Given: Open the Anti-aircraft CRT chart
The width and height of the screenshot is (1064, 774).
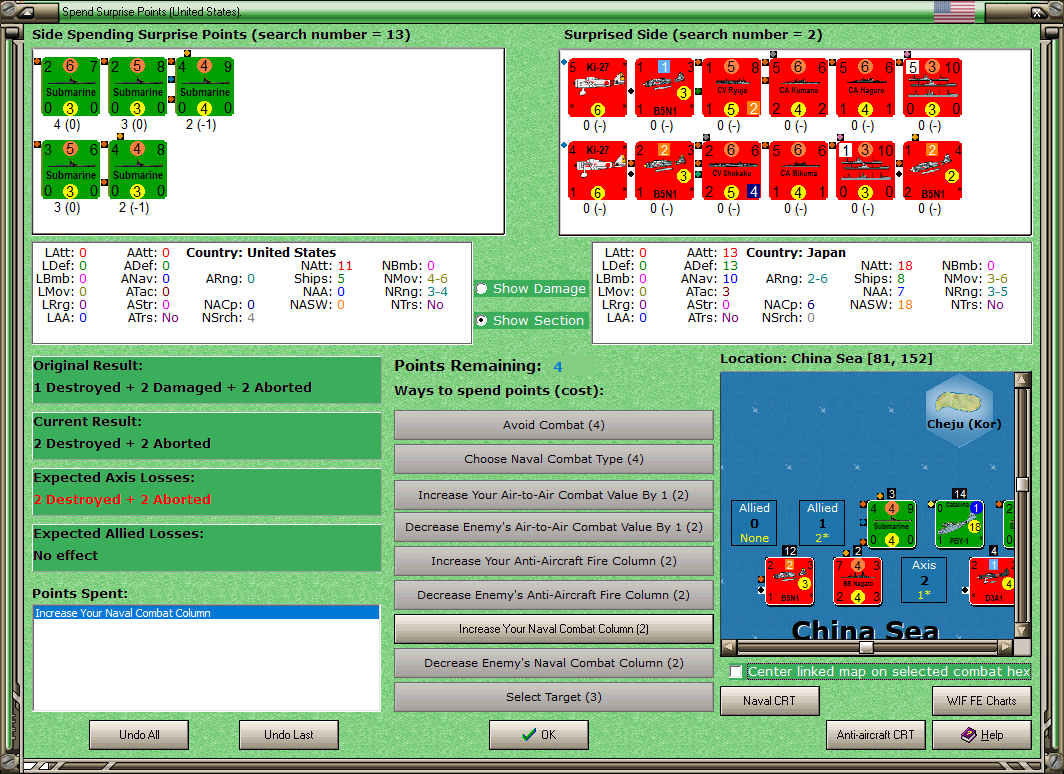Looking at the screenshot, I should point(875,735).
